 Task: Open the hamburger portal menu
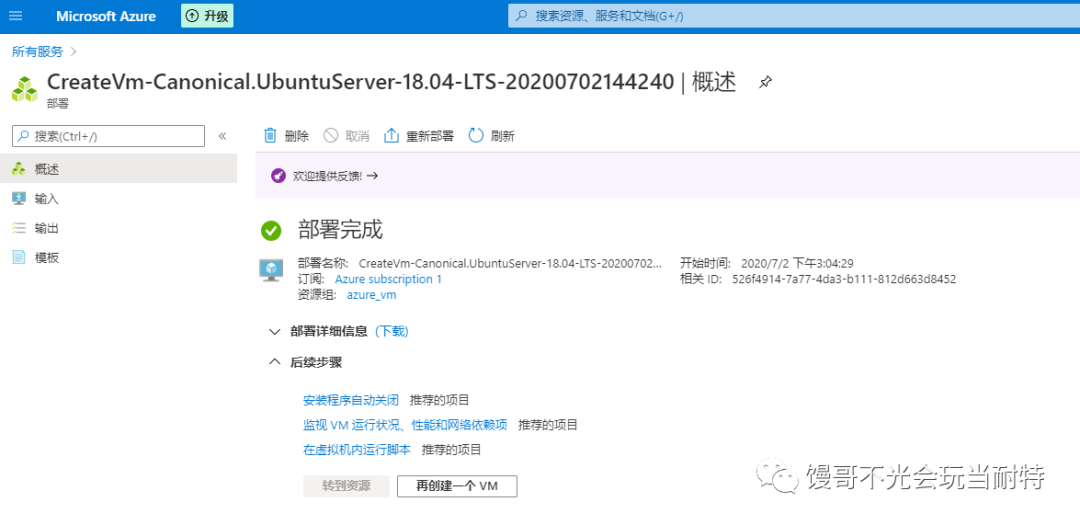(17, 16)
